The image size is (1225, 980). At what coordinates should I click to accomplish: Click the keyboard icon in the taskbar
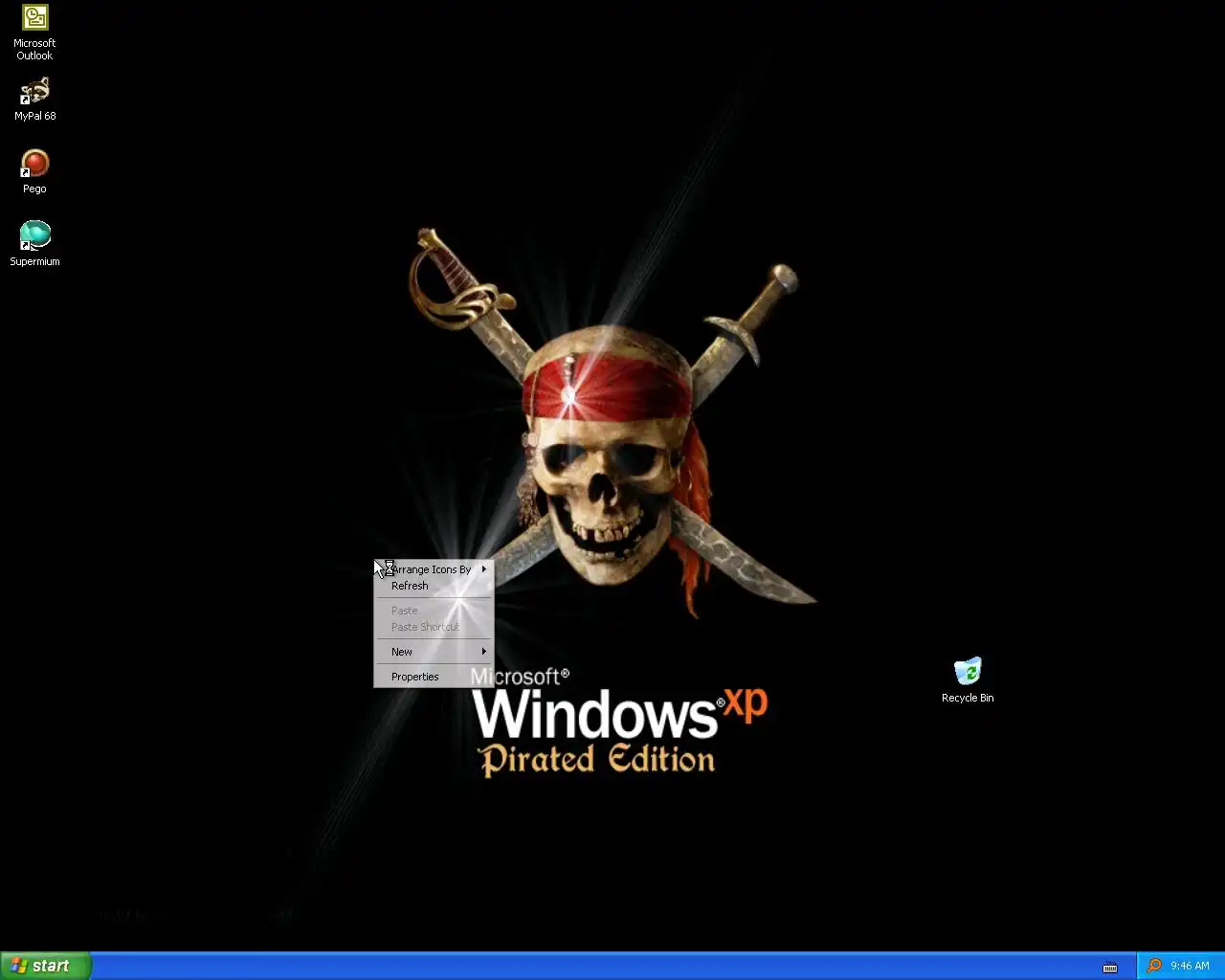(x=1110, y=967)
